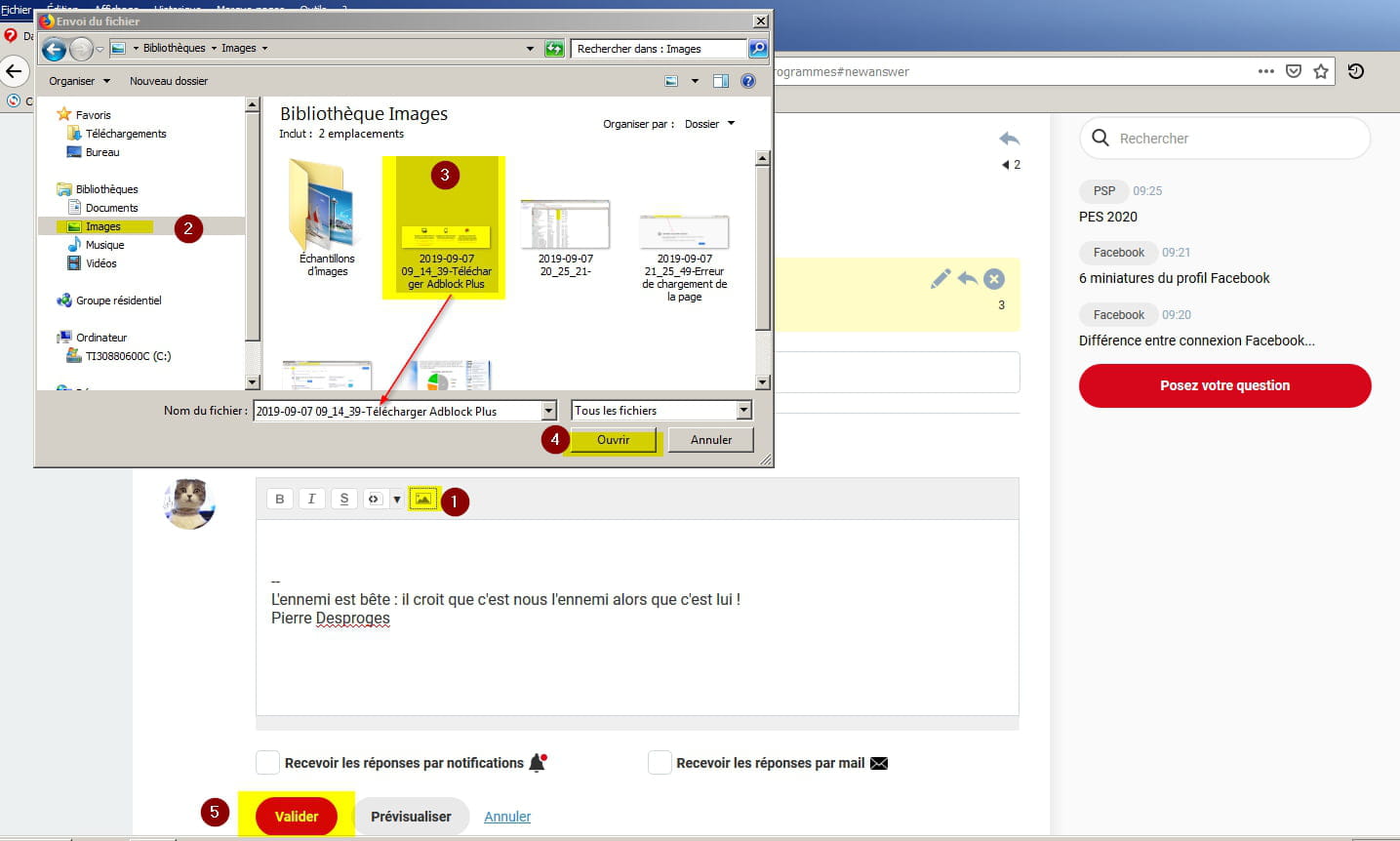Click 'Posez votre question' button

(x=1225, y=385)
